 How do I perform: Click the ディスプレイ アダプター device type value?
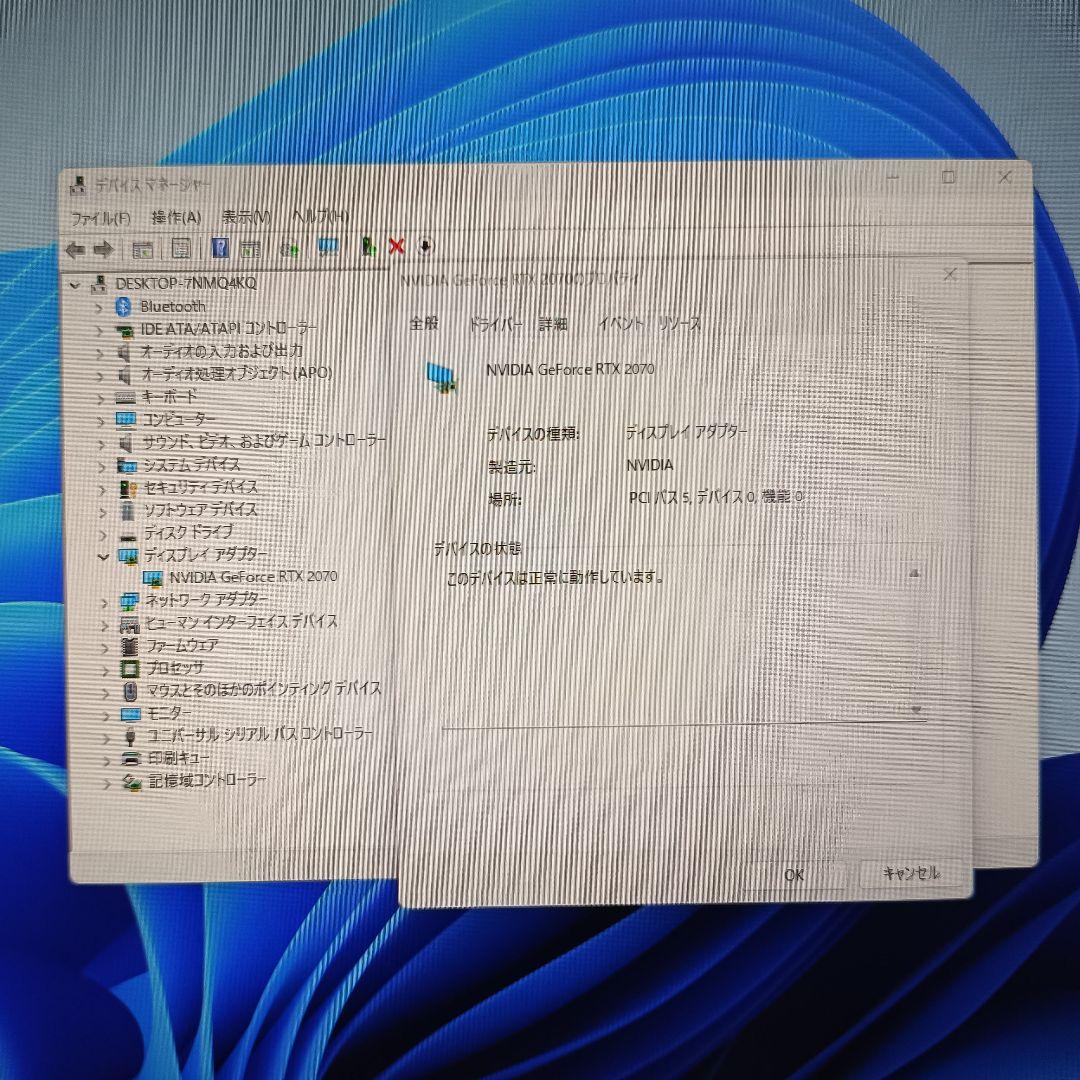point(687,432)
